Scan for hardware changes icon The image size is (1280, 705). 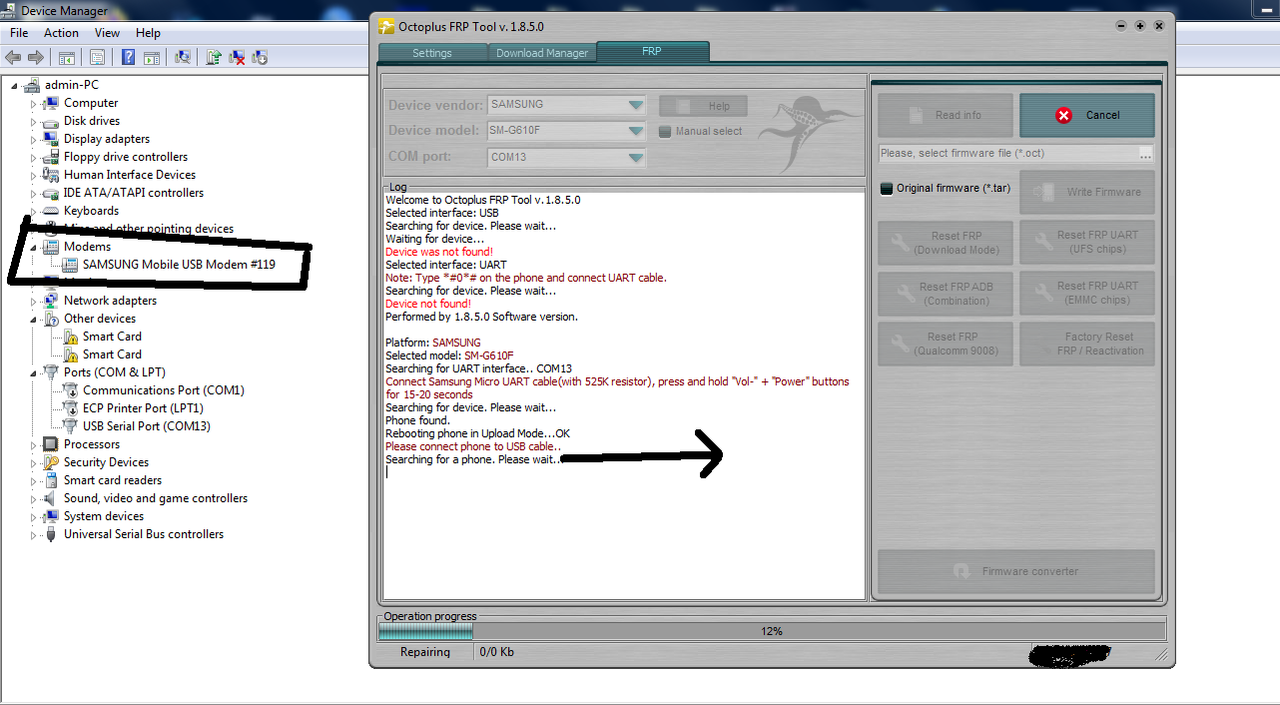click(x=183, y=58)
